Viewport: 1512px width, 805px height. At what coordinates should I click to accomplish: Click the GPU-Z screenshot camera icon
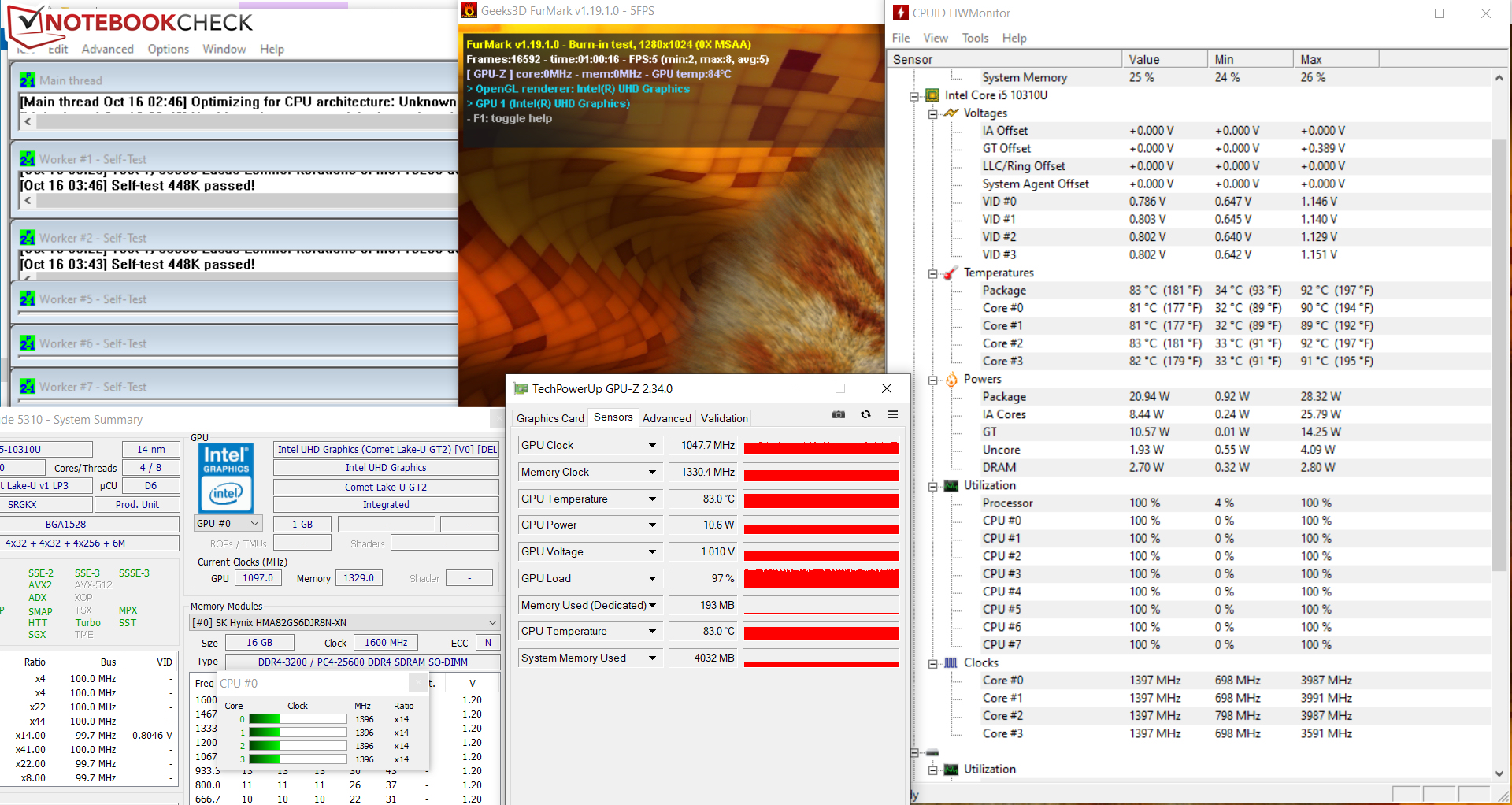pos(839,414)
